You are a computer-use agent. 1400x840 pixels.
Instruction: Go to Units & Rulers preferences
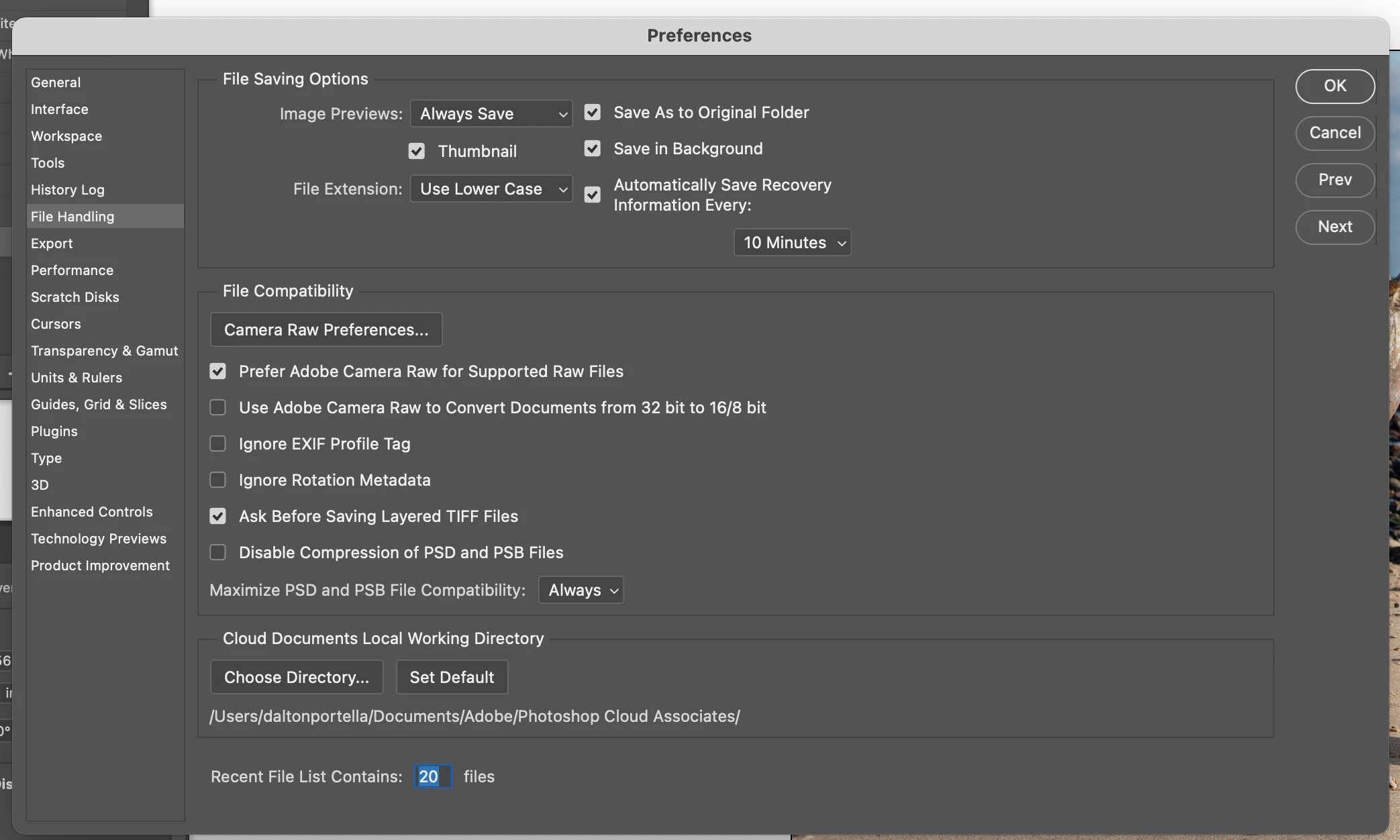[77, 377]
